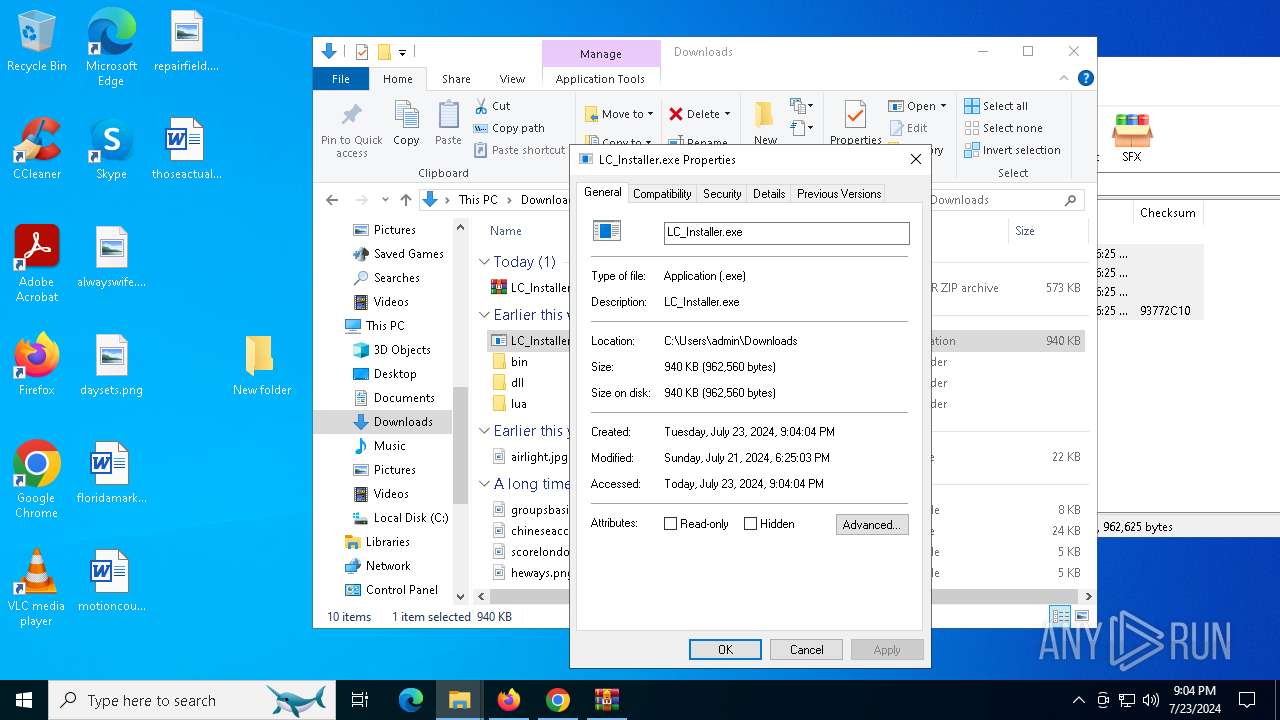Enable the Read-only attribute checkbox

pyautogui.click(x=671, y=524)
